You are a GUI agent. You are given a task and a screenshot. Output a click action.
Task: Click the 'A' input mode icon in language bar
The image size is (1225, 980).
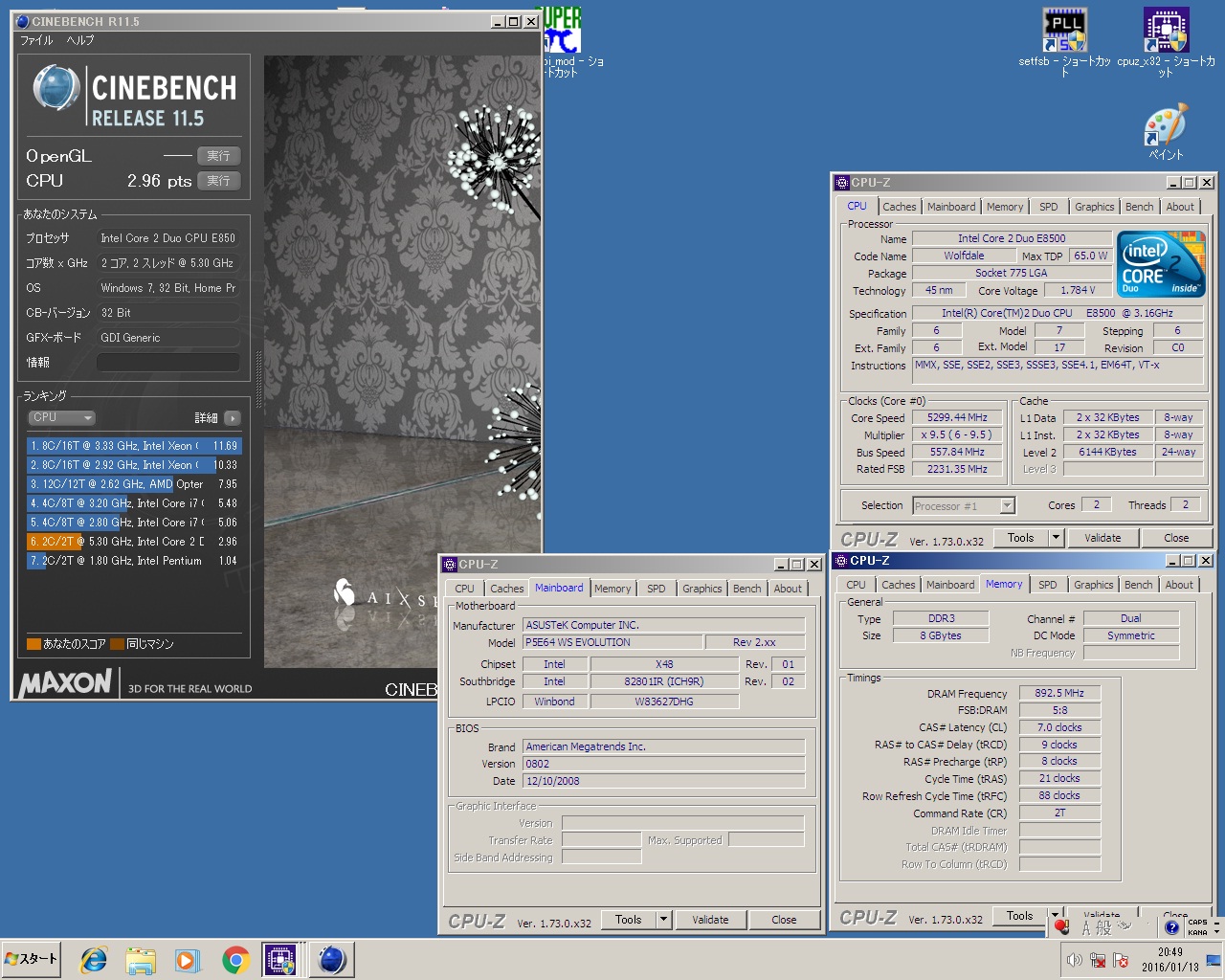(1086, 927)
